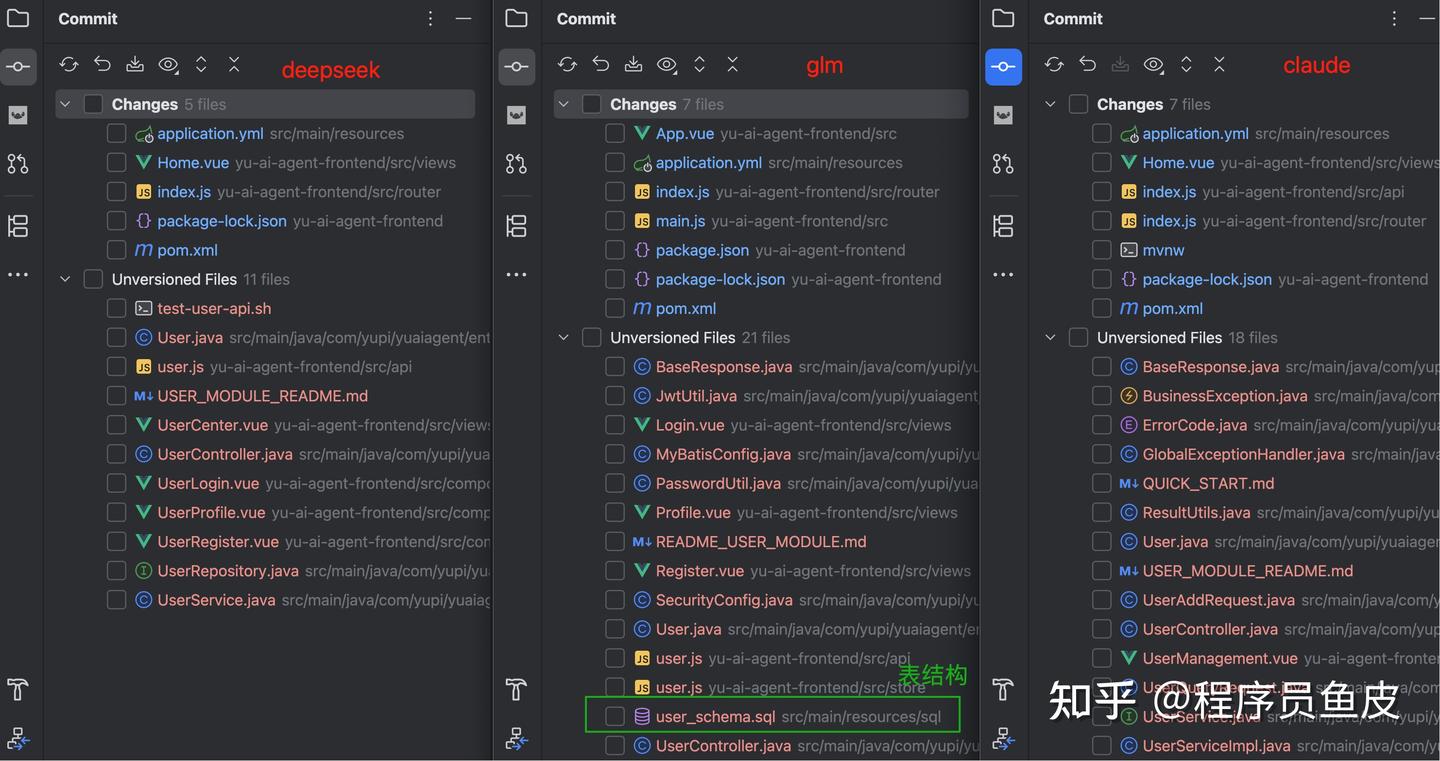The width and height of the screenshot is (1440, 761).
Task: Expand all tree nodes in claude panel
Action: click(x=1187, y=65)
